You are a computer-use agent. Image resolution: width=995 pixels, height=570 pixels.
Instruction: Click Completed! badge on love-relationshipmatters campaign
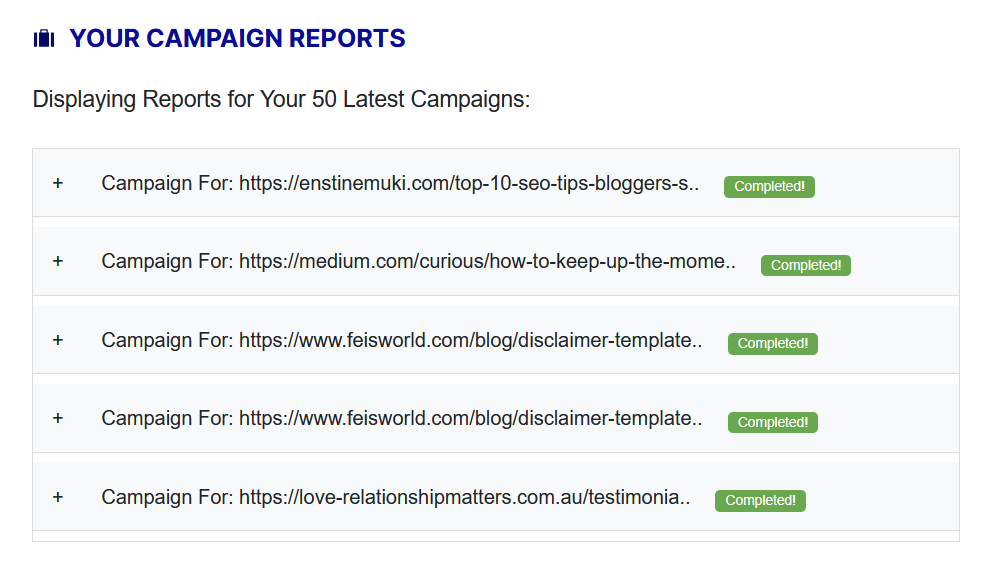[x=760, y=500]
